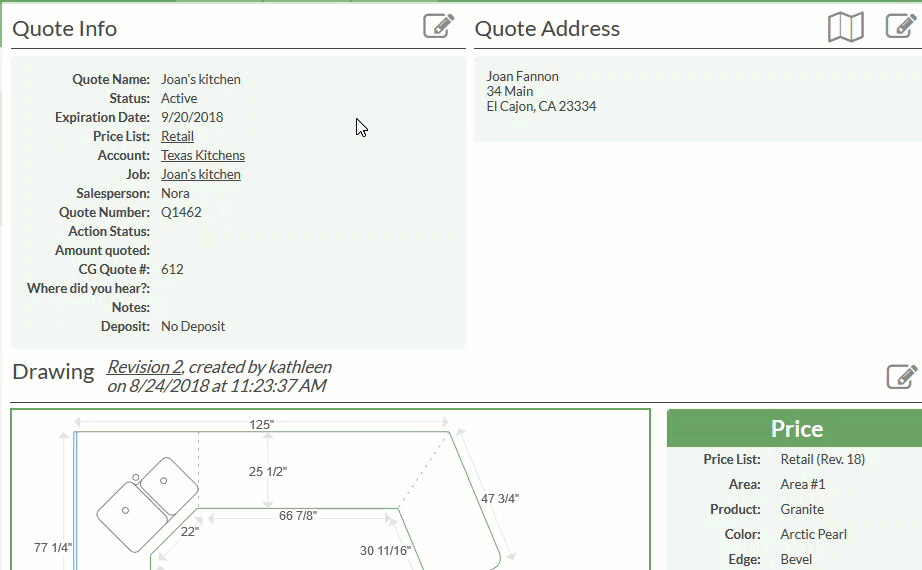Edit Quote Address with pencil icon
The width and height of the screenshot is (922, 570).
tap(901, 26)
